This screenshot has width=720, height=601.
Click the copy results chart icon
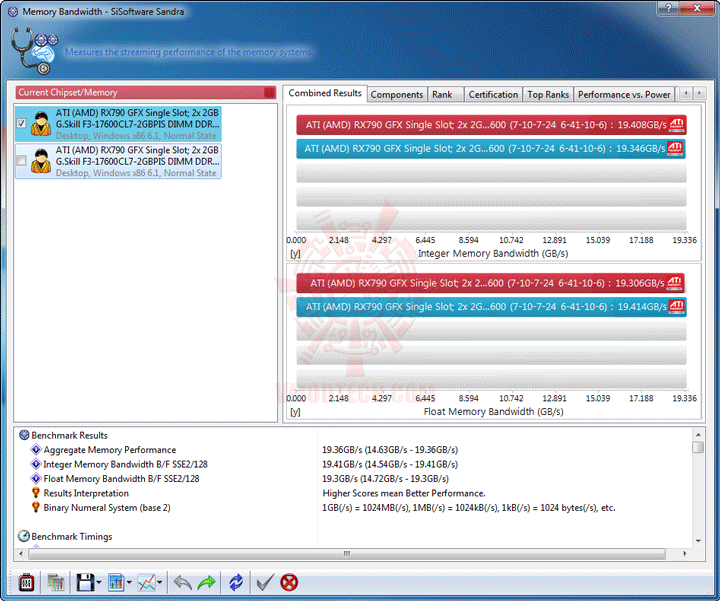56,583
